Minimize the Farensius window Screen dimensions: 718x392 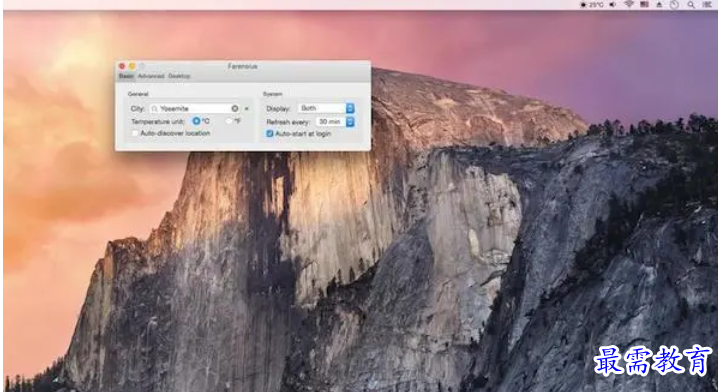pyautogui.click(x=132, y=66)
